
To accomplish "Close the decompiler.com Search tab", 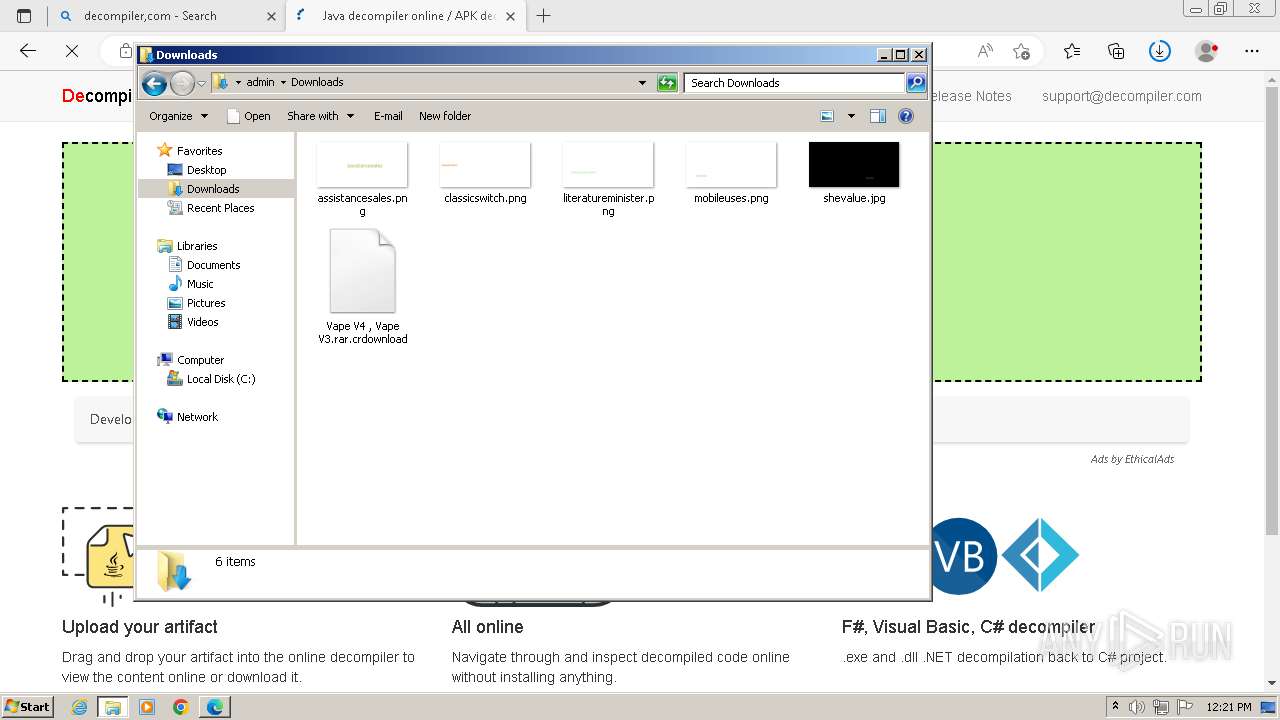I will click(271, 16).
